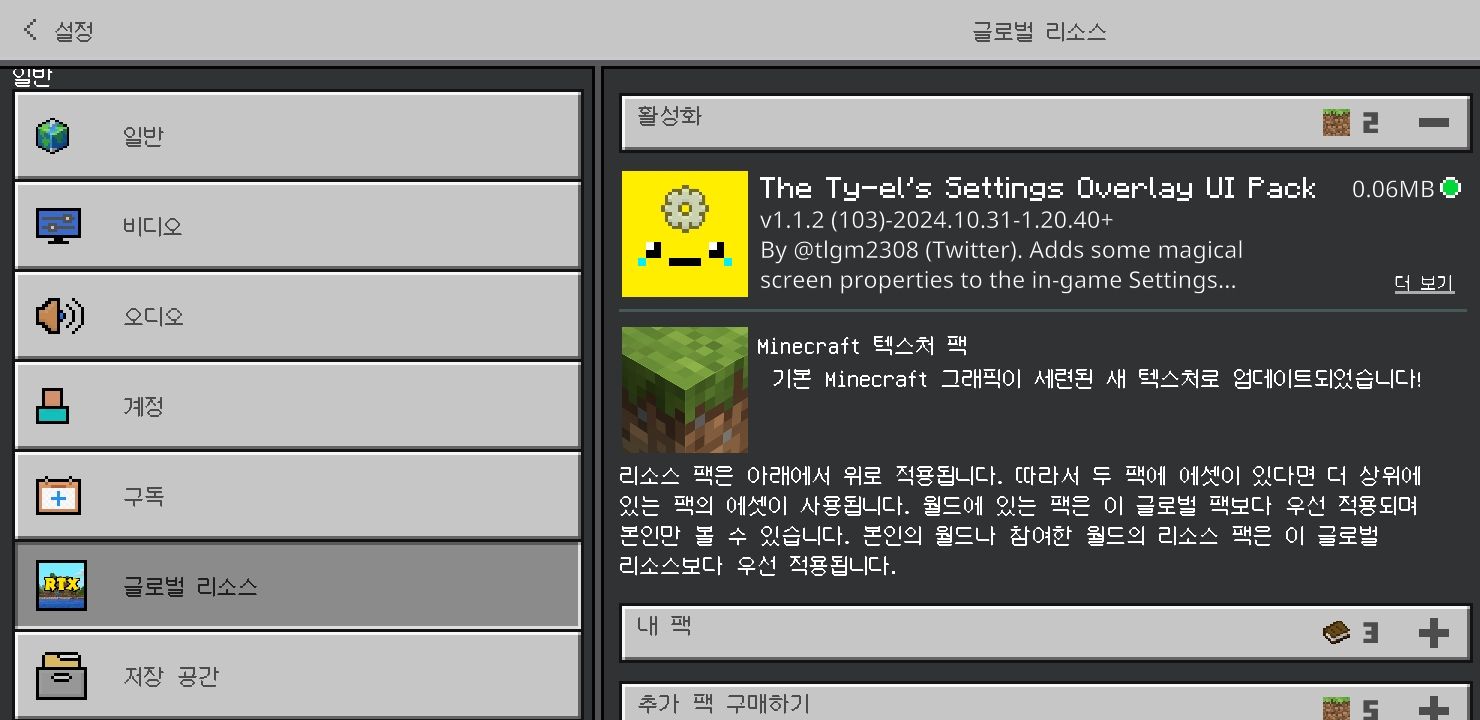
Task: Click the character icon next to 계정
Action: coord(52,406)
